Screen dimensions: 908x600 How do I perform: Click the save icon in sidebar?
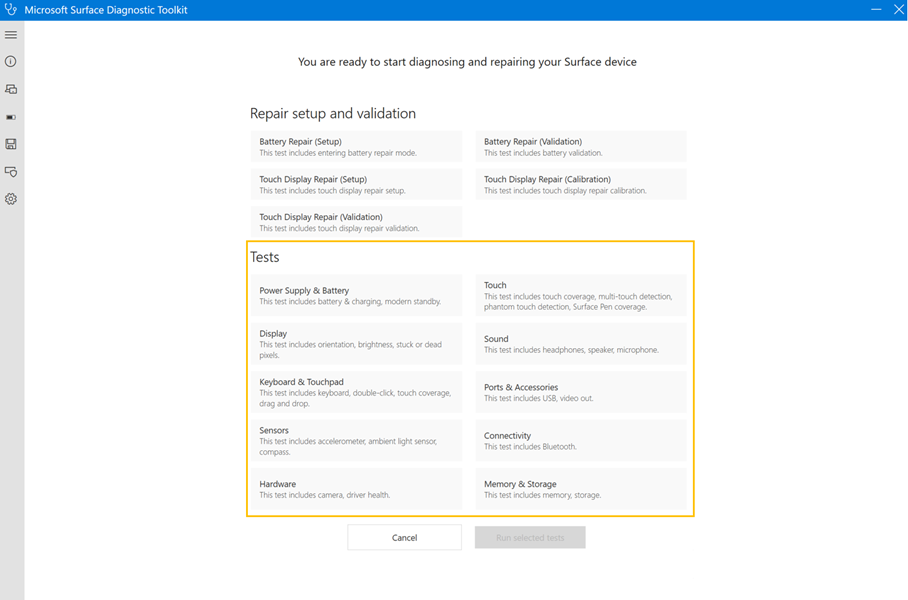click(x=11, y=144)
